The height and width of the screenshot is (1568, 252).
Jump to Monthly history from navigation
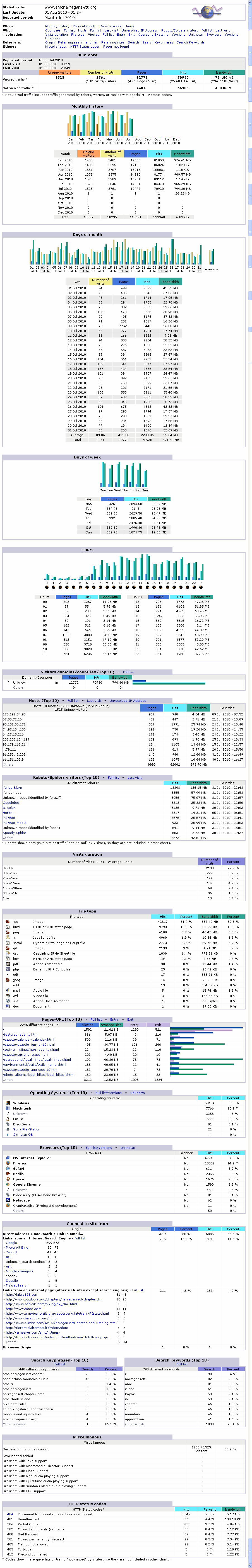click(x=57, y=26)
